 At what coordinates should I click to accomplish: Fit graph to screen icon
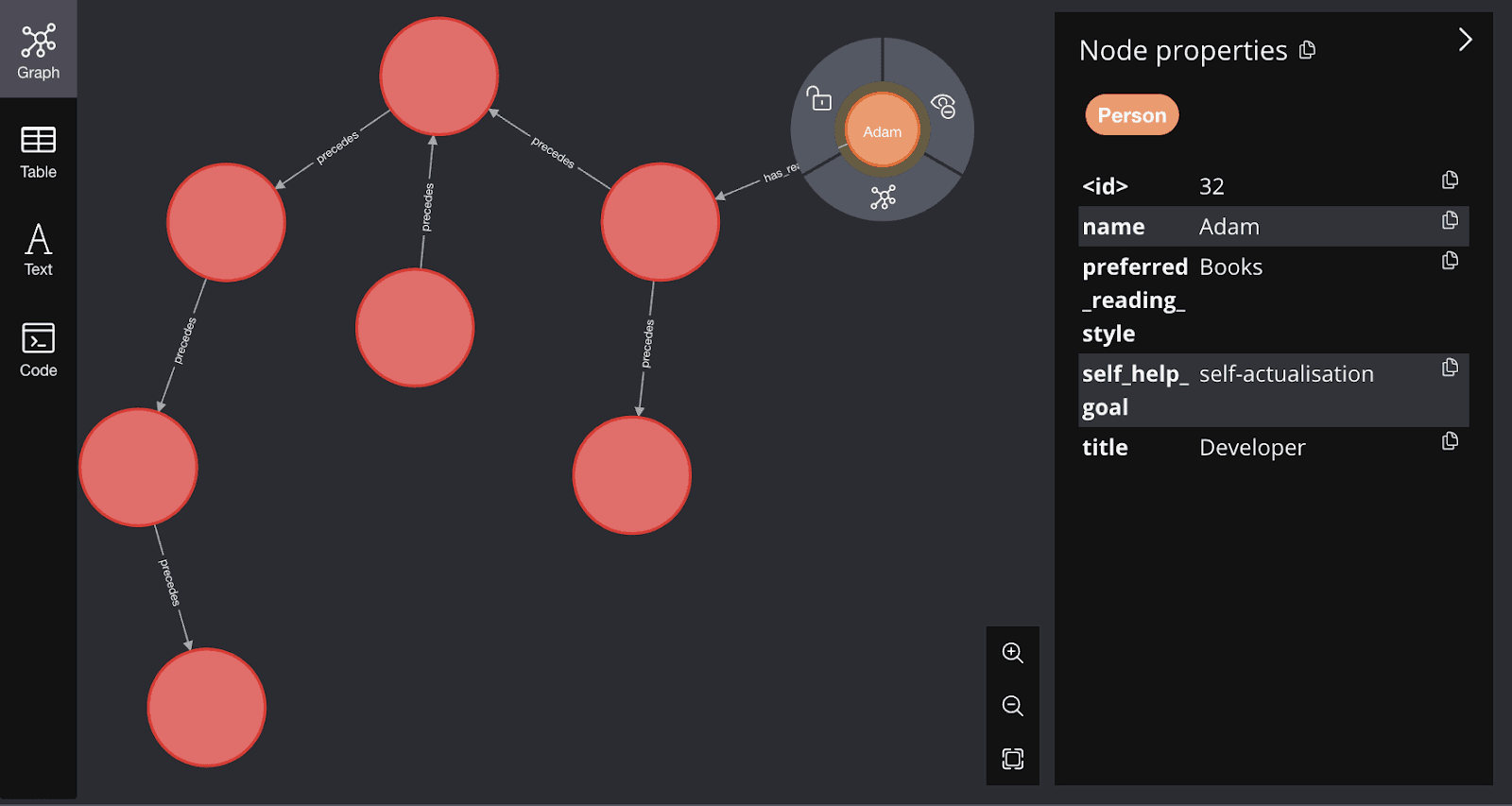point(1012,759)
